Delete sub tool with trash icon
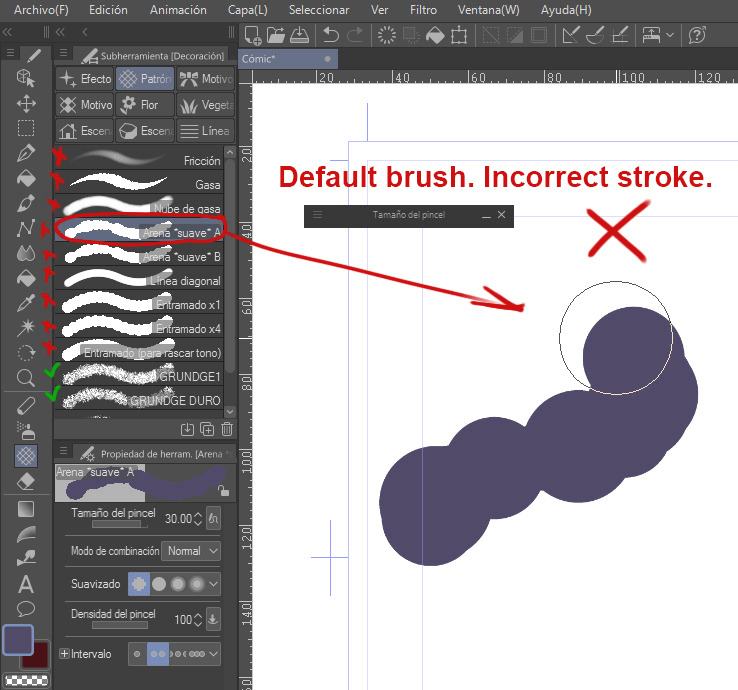Viewport: 738px width, 690px height. click(227, 429)
